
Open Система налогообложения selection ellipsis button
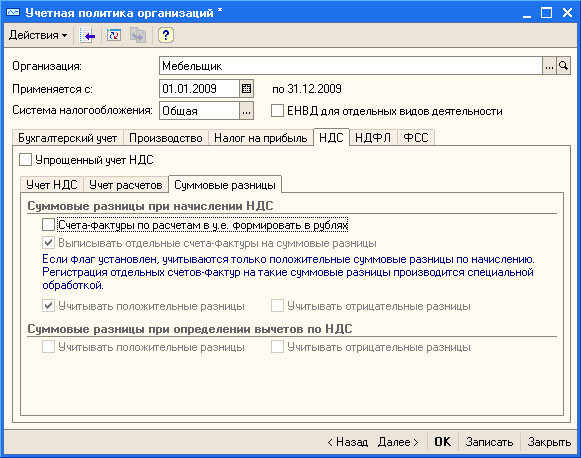click(x=246, y=111)
